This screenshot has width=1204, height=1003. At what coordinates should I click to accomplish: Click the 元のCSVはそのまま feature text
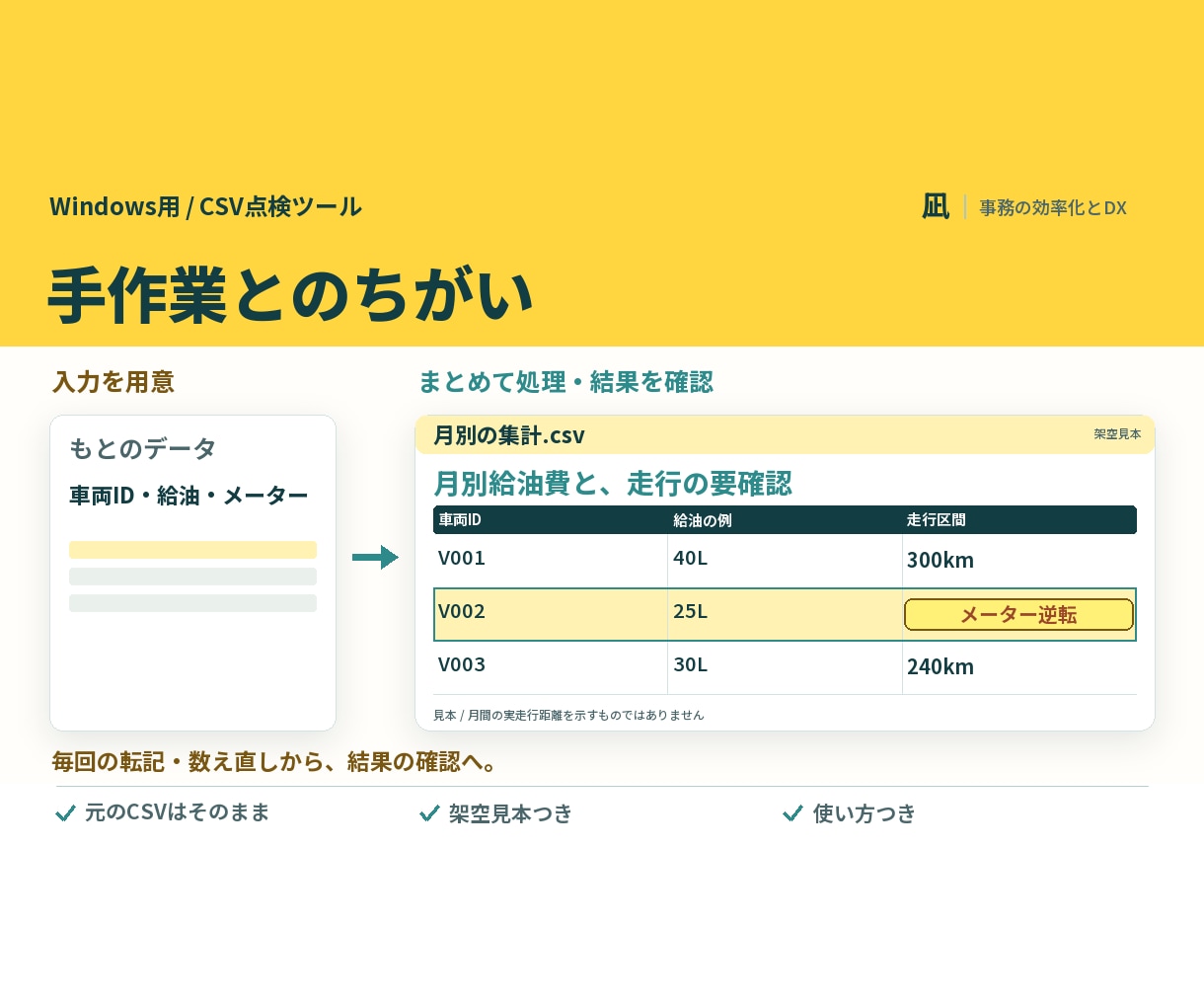pos(177,812)
